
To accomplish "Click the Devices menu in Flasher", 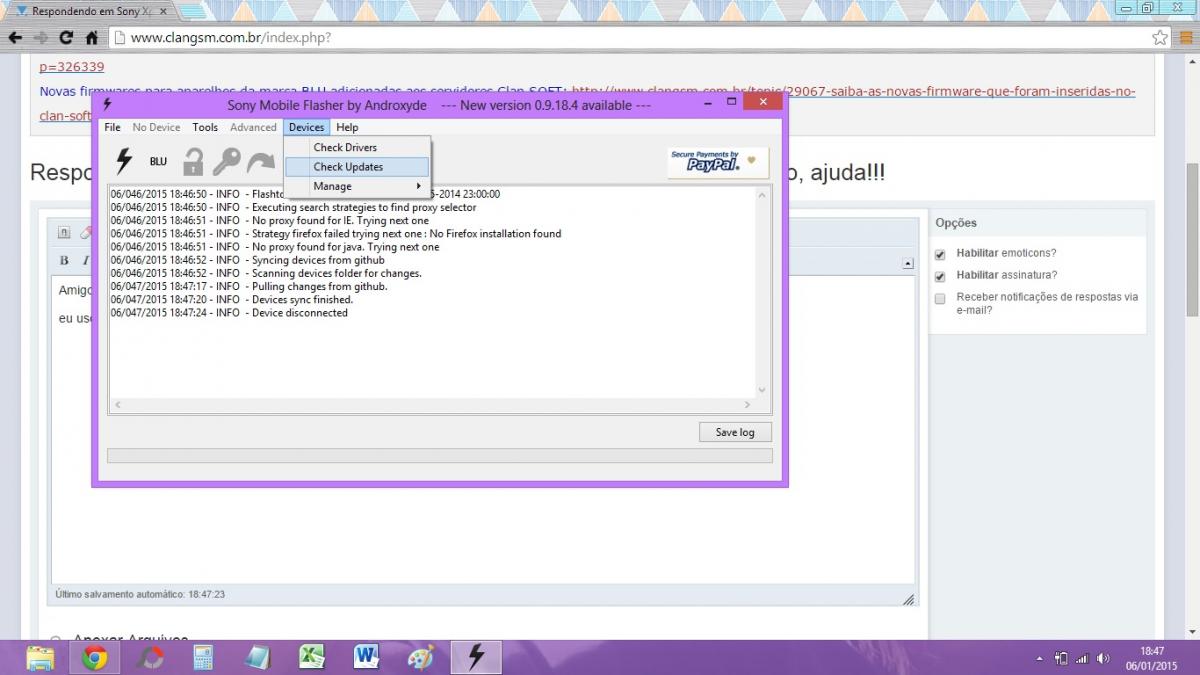I will [306, 127].
